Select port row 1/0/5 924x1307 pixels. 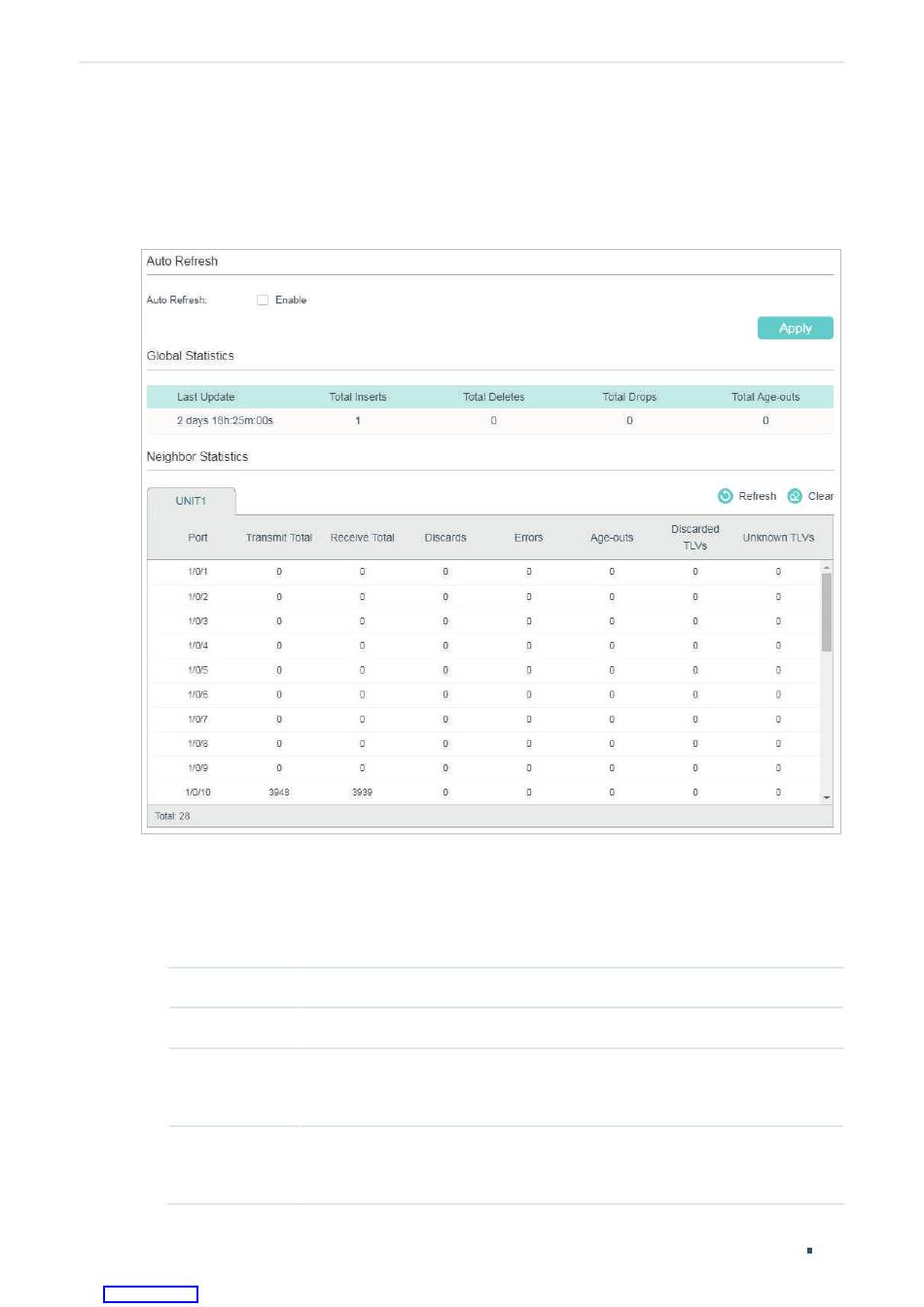tap(484, 670)
